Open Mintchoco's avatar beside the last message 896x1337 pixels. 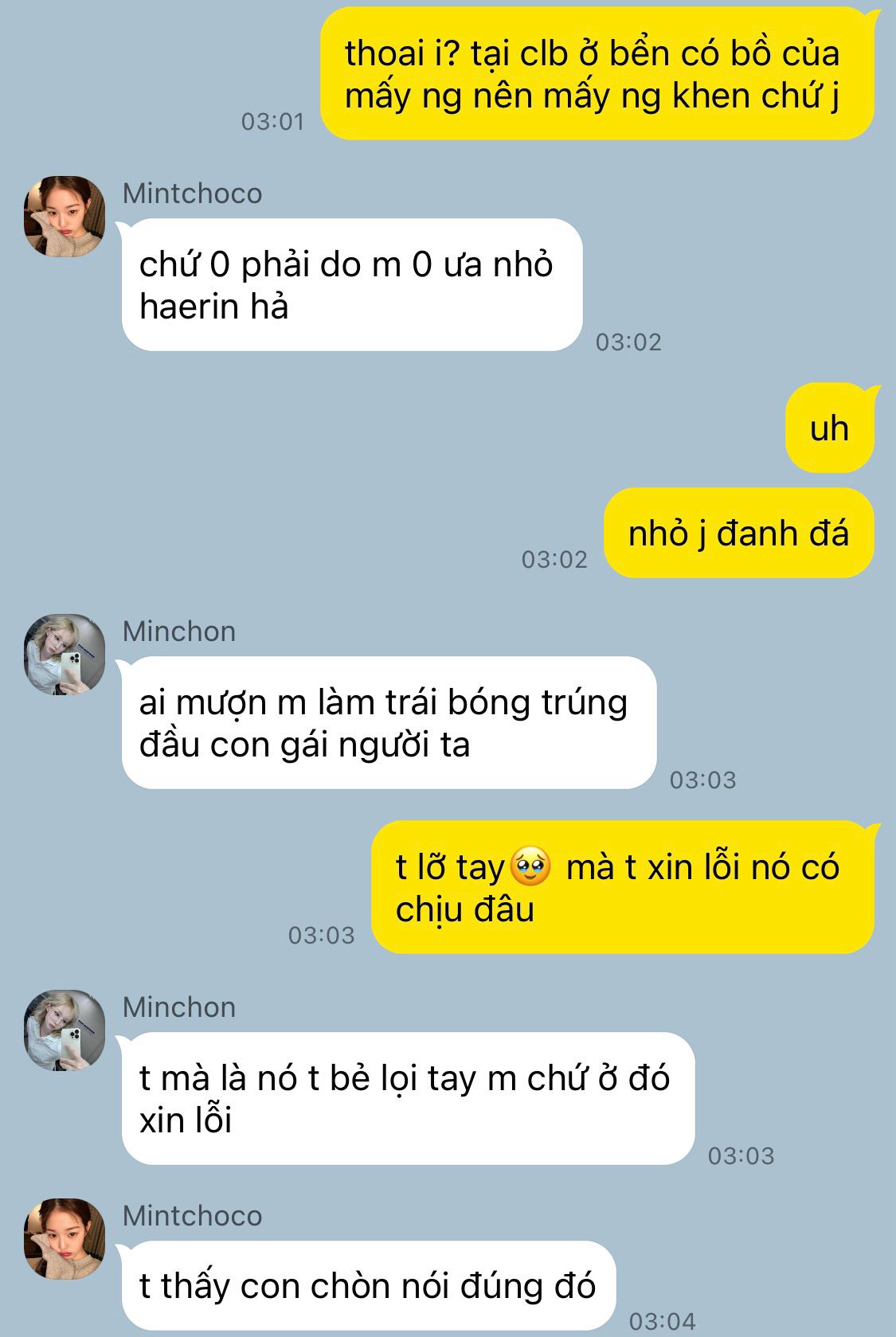[x=65, y=1239]
